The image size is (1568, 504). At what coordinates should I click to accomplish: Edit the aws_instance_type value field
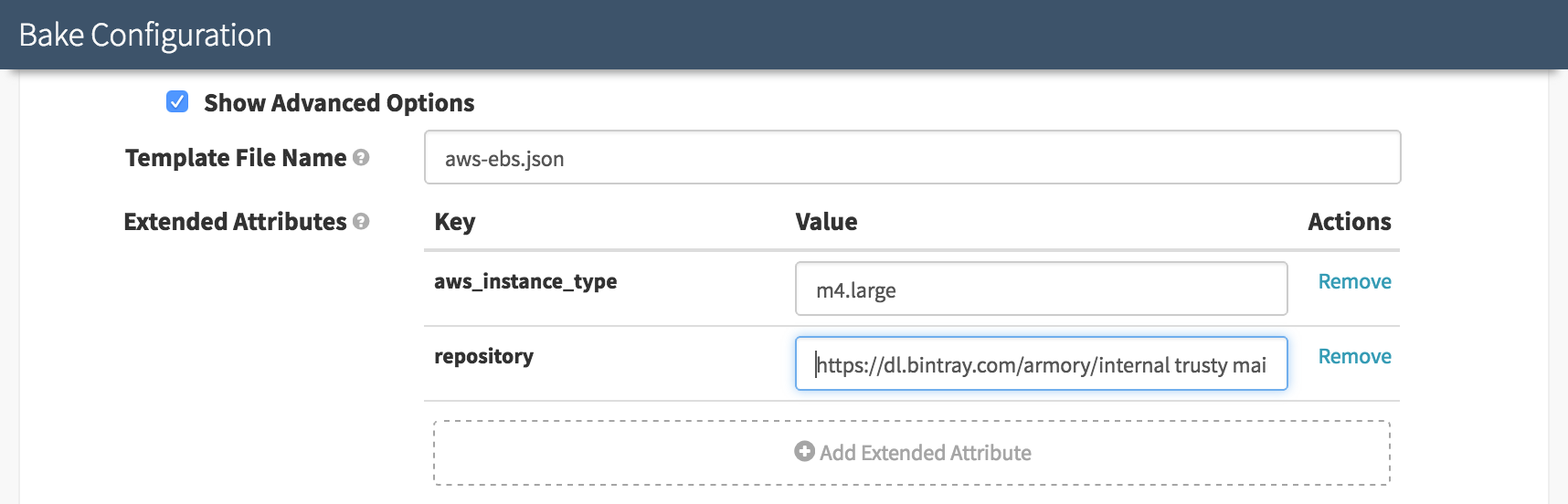[x=1041, y=289]
